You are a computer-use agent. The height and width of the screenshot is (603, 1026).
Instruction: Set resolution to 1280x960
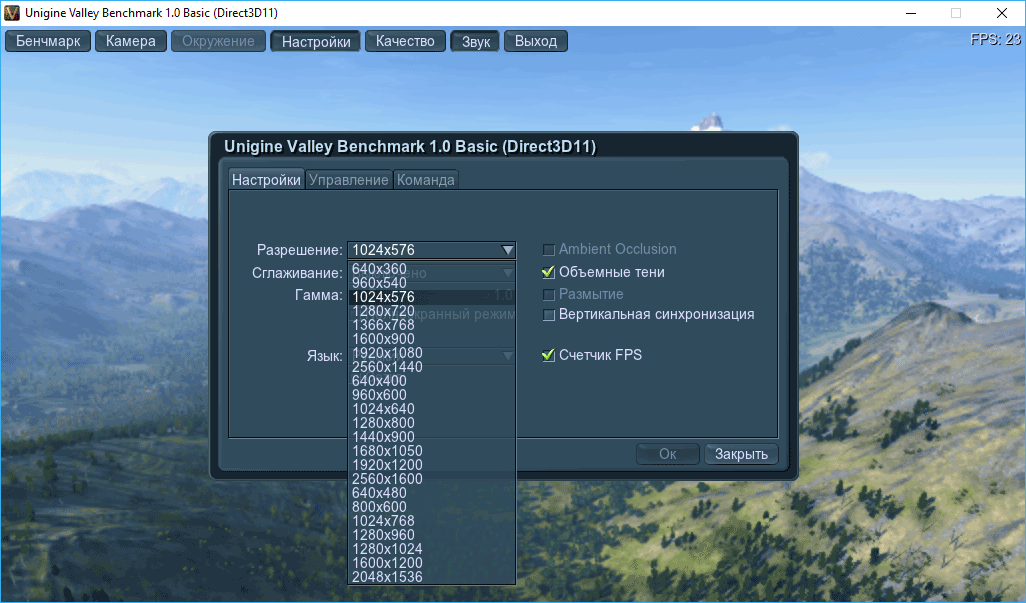pos(432,535)
